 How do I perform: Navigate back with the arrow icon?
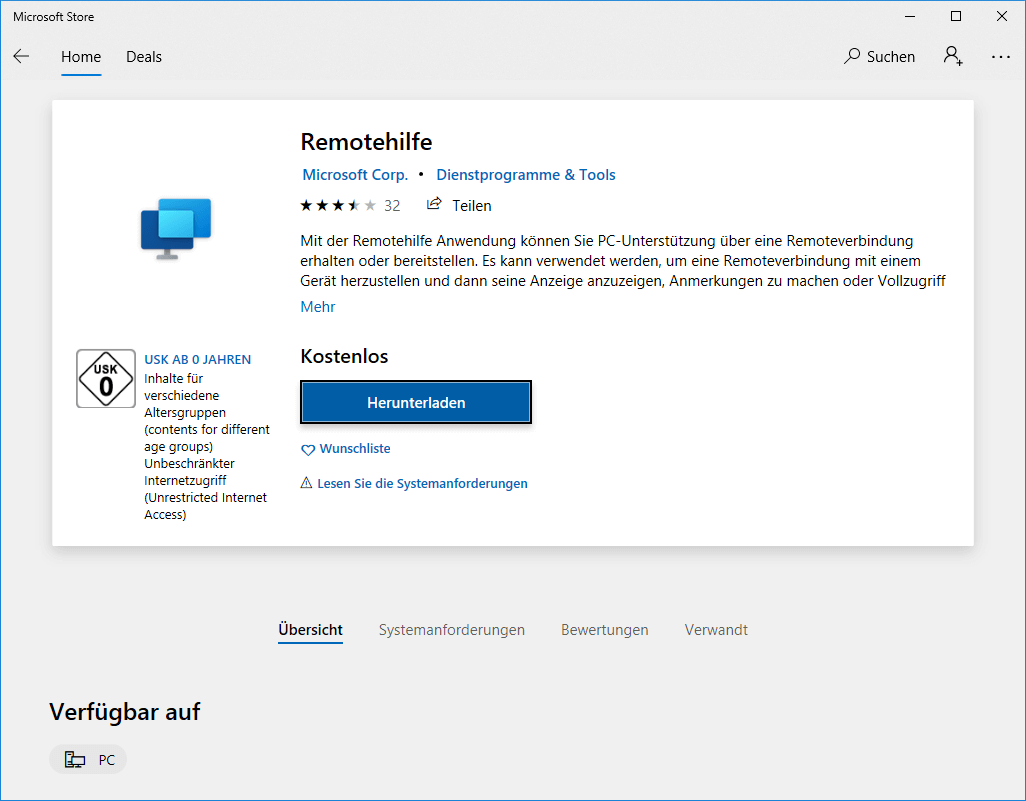point(21,56)
